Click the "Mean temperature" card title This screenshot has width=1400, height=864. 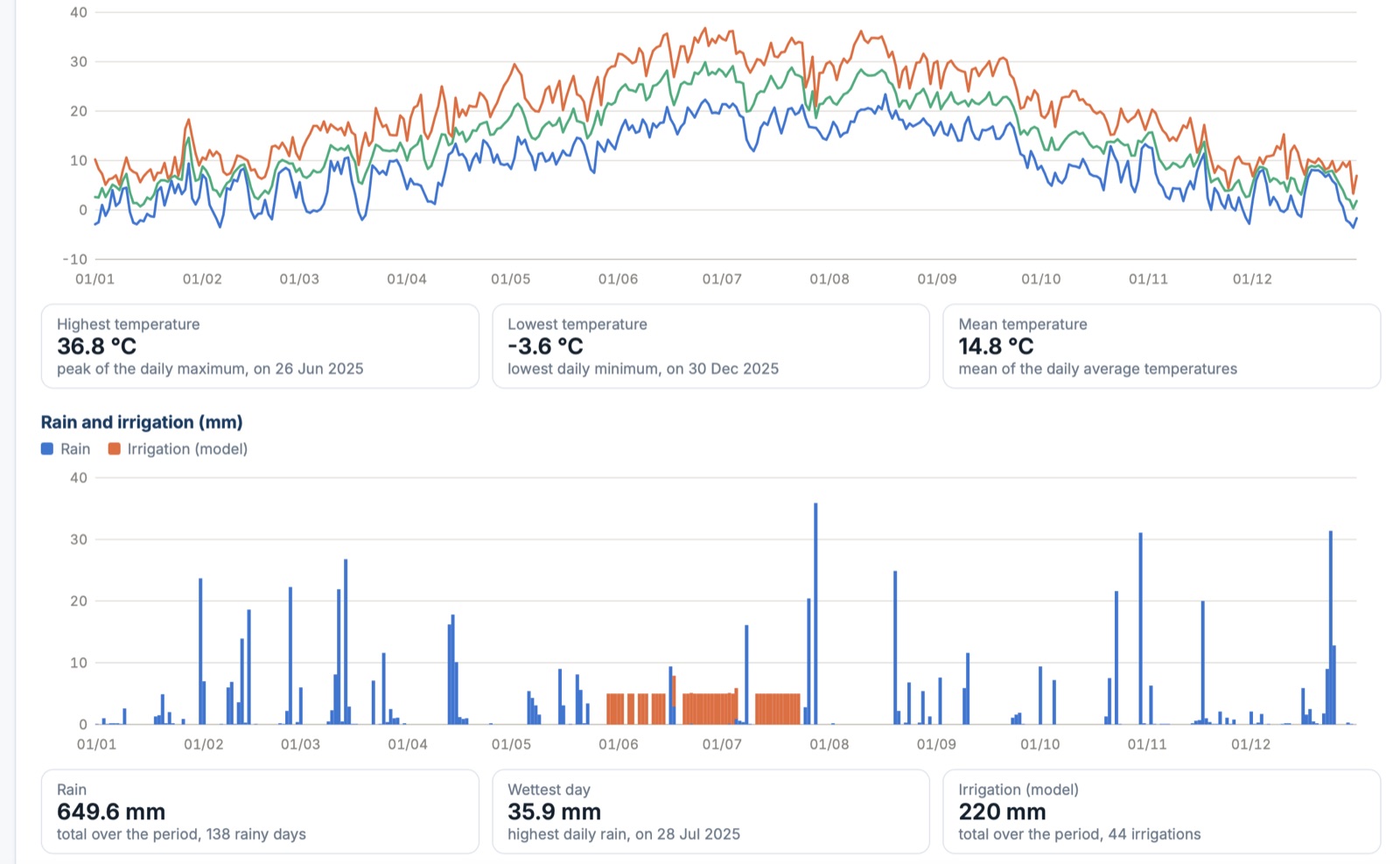pos(1023,324)
